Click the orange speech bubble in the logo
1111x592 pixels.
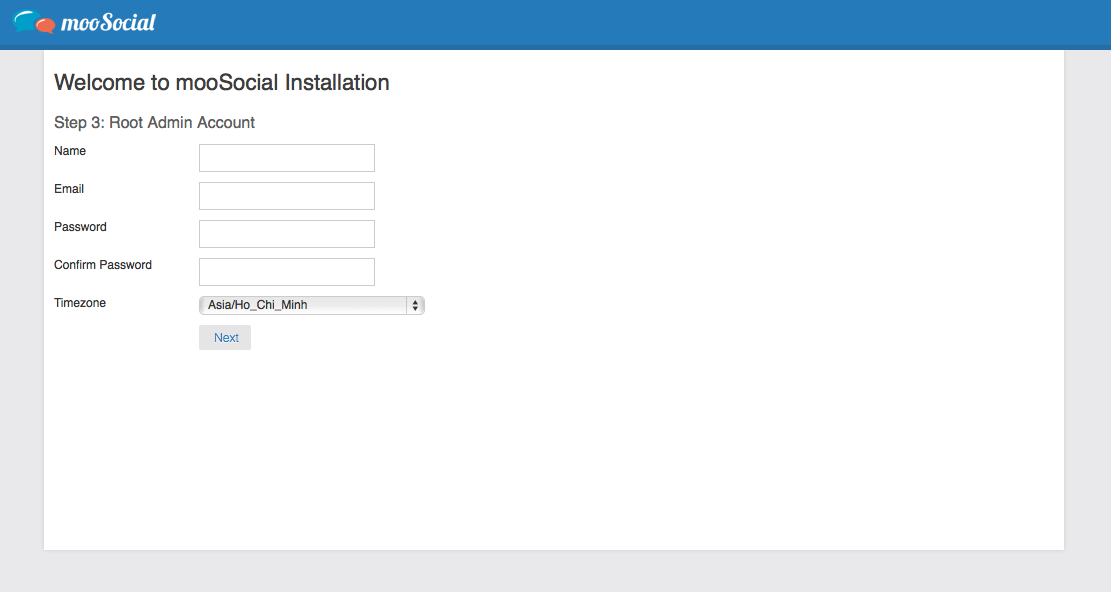coord(45,26)
